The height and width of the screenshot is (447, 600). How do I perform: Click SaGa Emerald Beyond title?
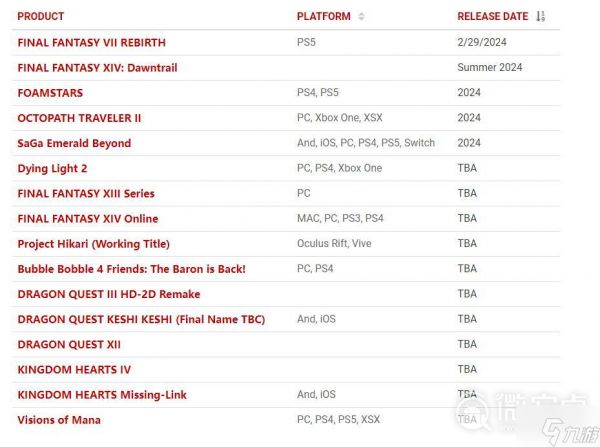[x=74, y=143]
